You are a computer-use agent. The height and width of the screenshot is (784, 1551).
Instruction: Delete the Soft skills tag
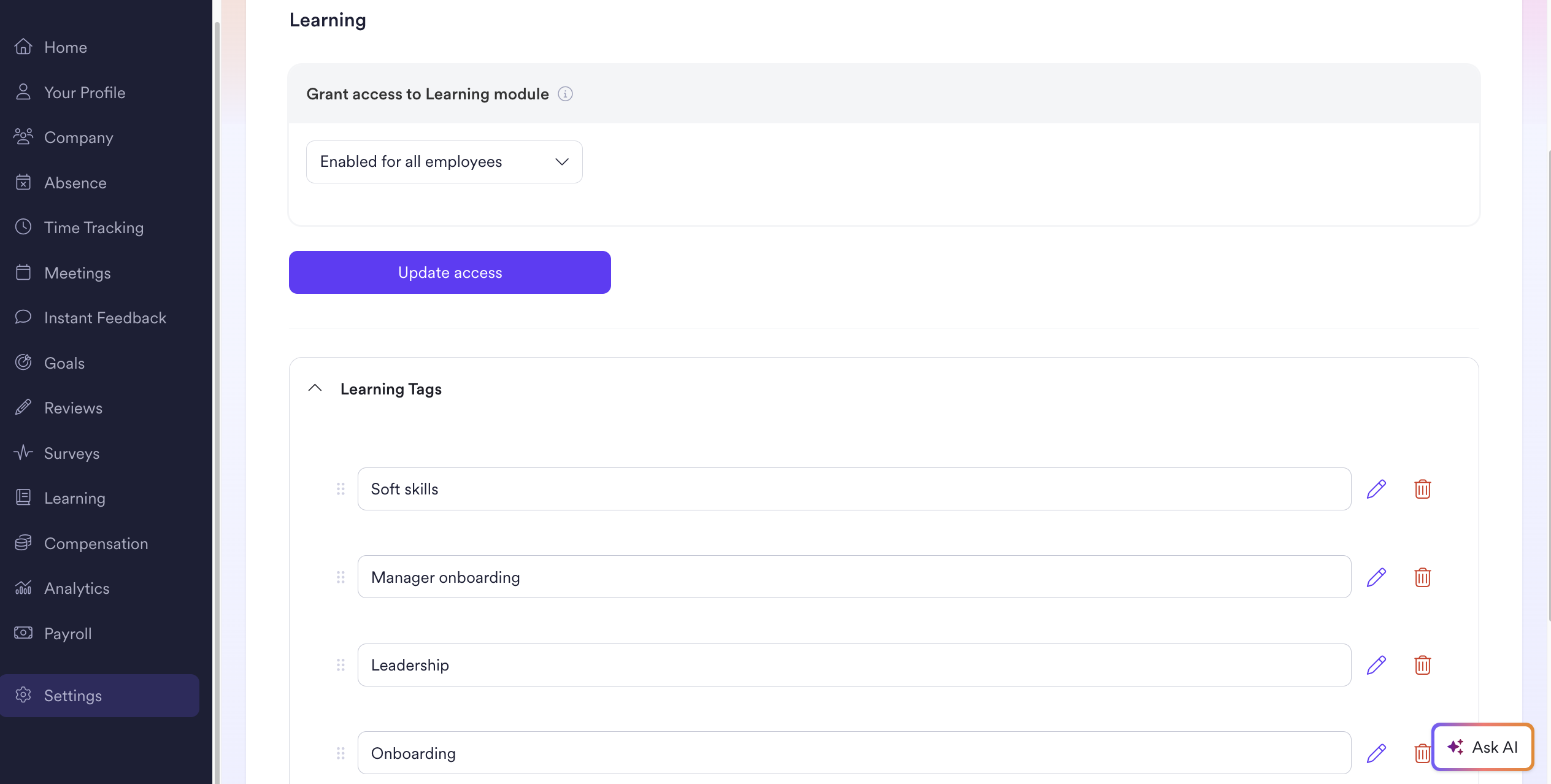click(1422, 489)
